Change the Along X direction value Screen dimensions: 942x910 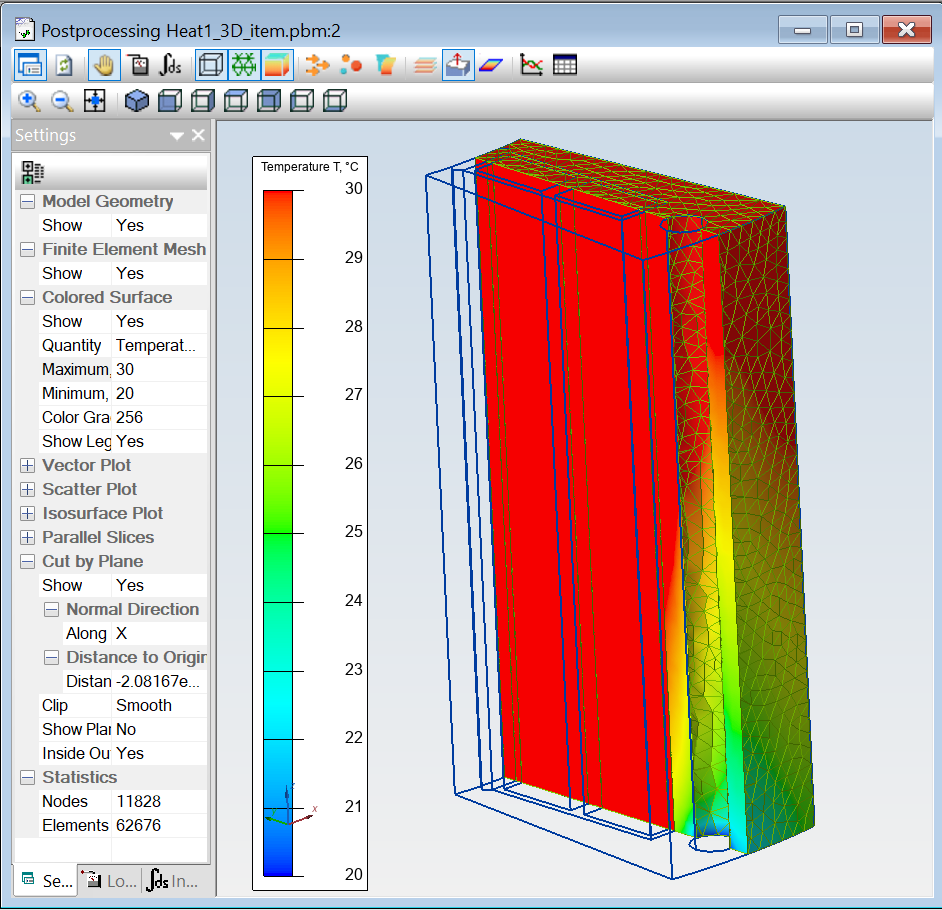click(159, 634)
